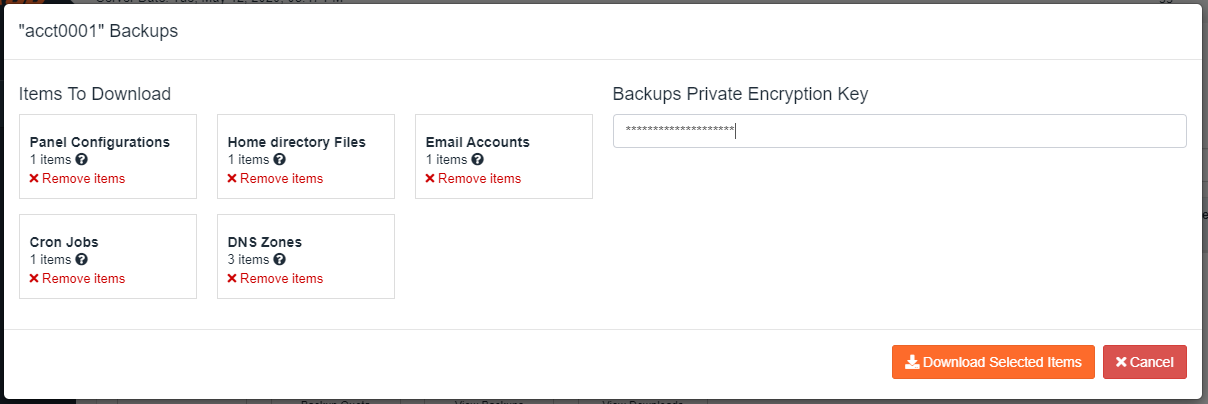
Task: Remove DNS Zones items link
Action: click(x=275, y=278)
